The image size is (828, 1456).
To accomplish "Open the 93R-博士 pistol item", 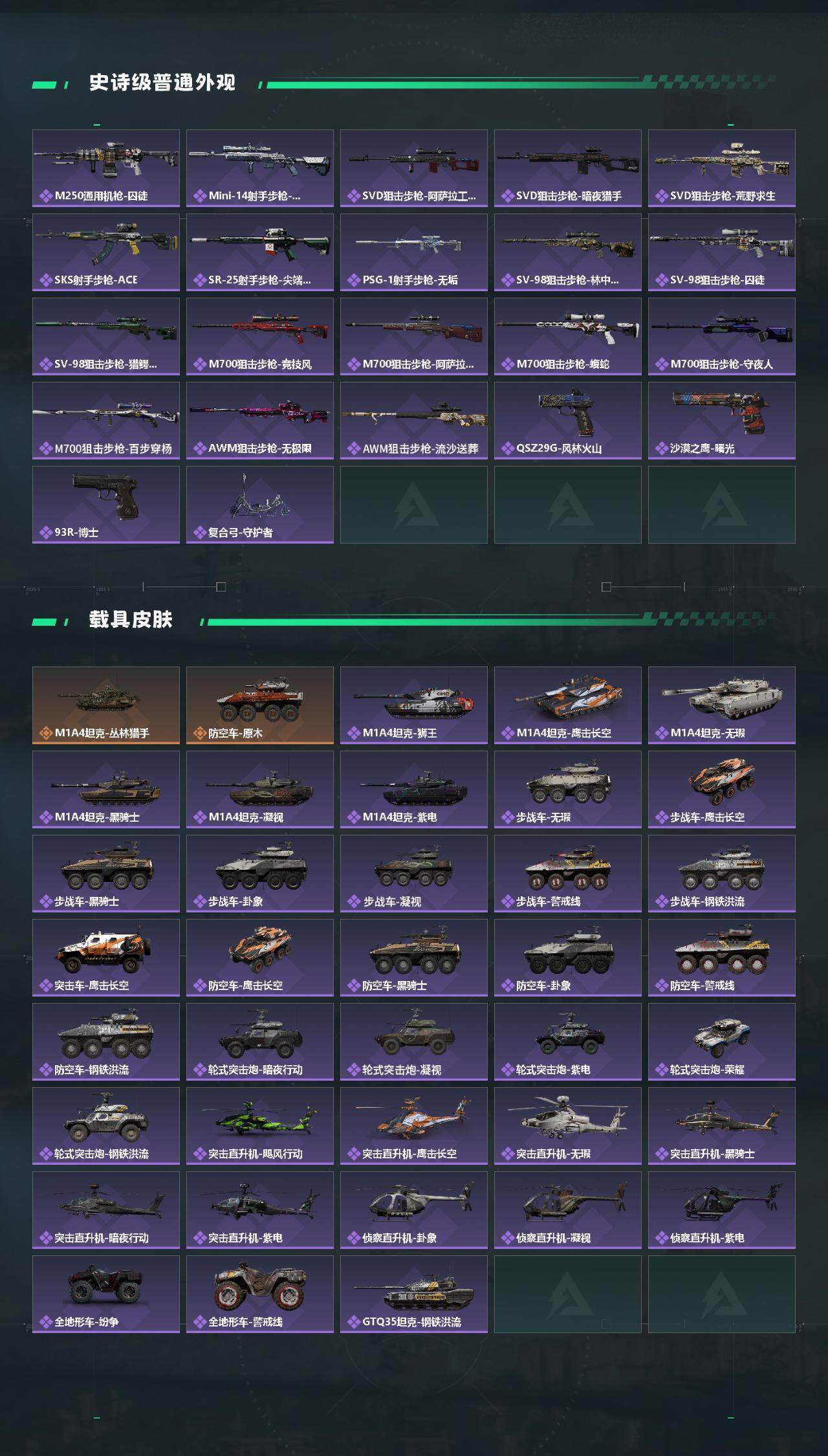I will click(x=106, y=505).
